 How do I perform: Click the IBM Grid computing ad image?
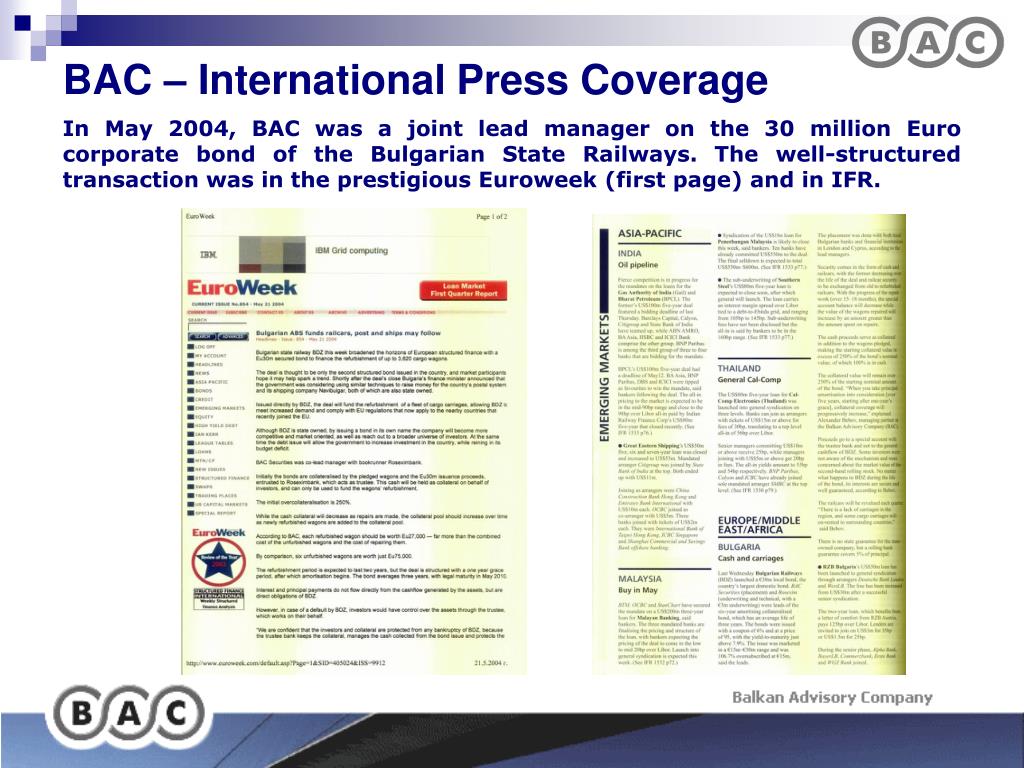272,255
